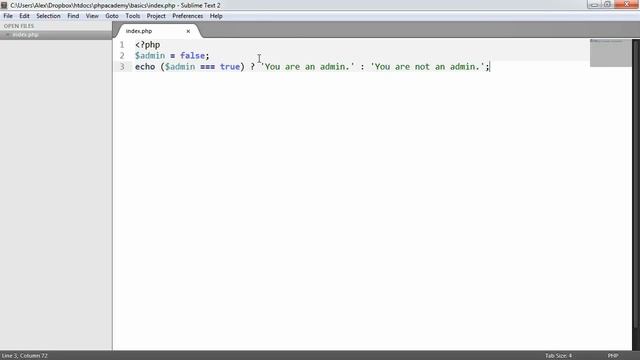
Task: Open the Help menu
Action: (x=216, y=16)
